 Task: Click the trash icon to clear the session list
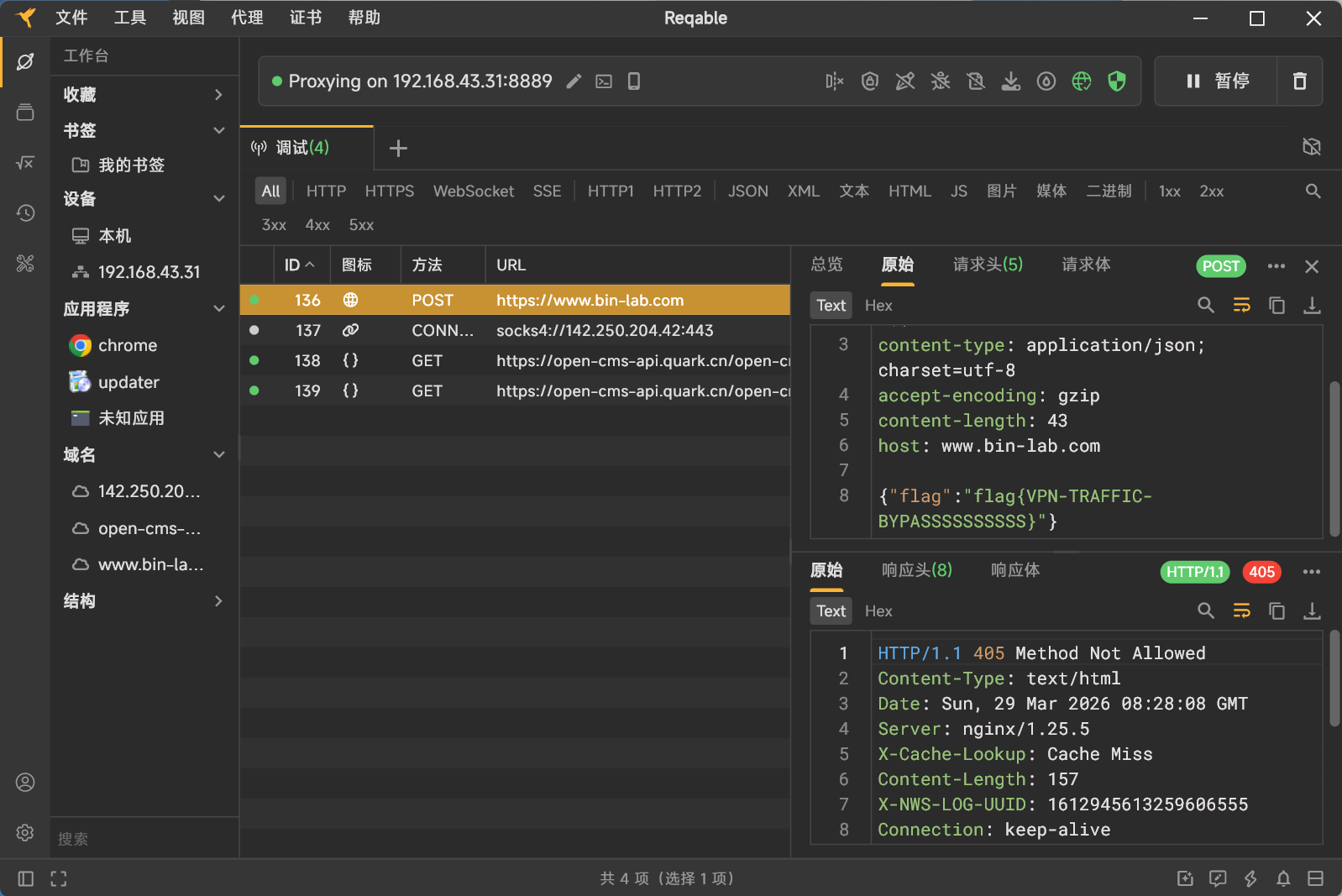(x=1299, y=81)
